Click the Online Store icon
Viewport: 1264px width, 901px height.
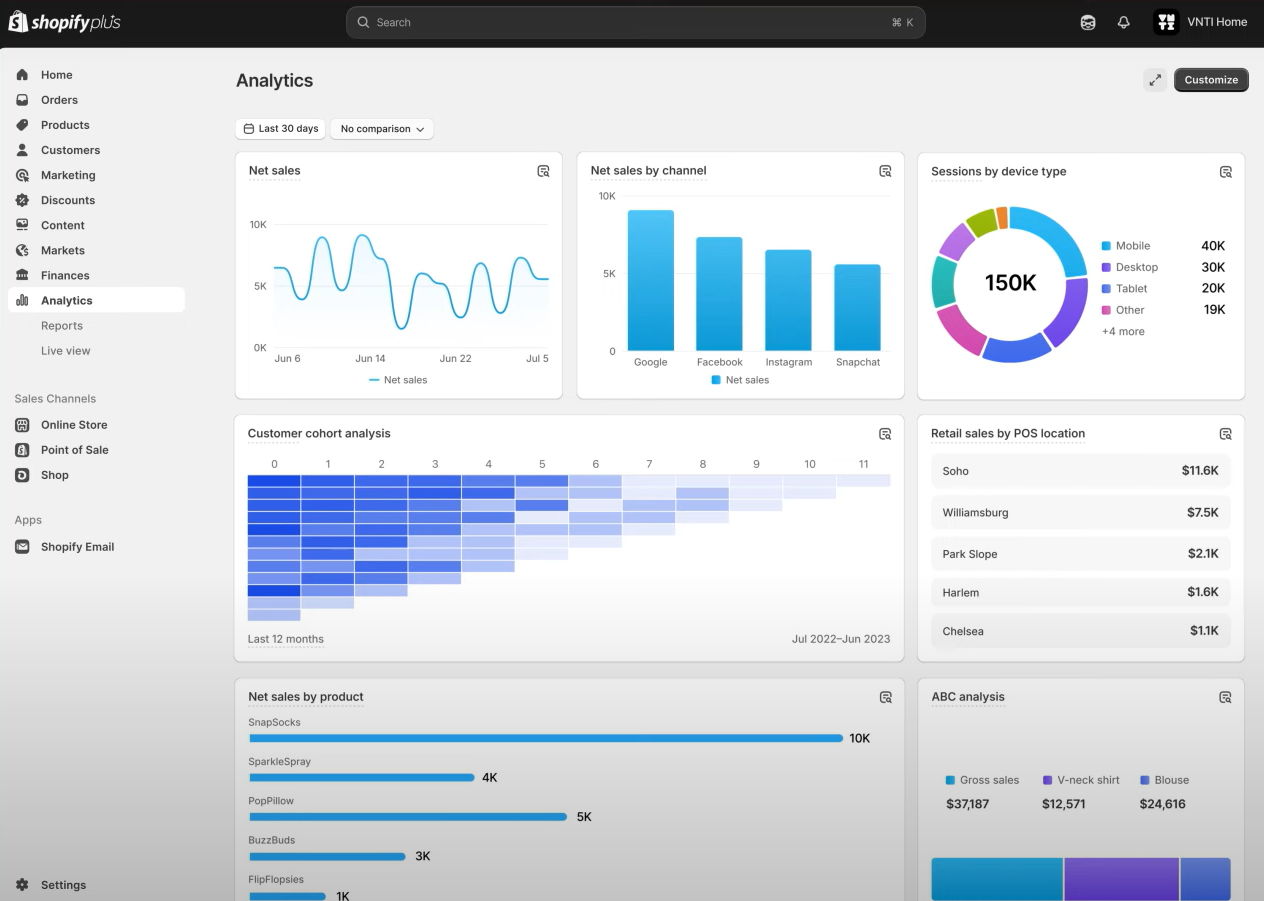[x=22, y=425]
